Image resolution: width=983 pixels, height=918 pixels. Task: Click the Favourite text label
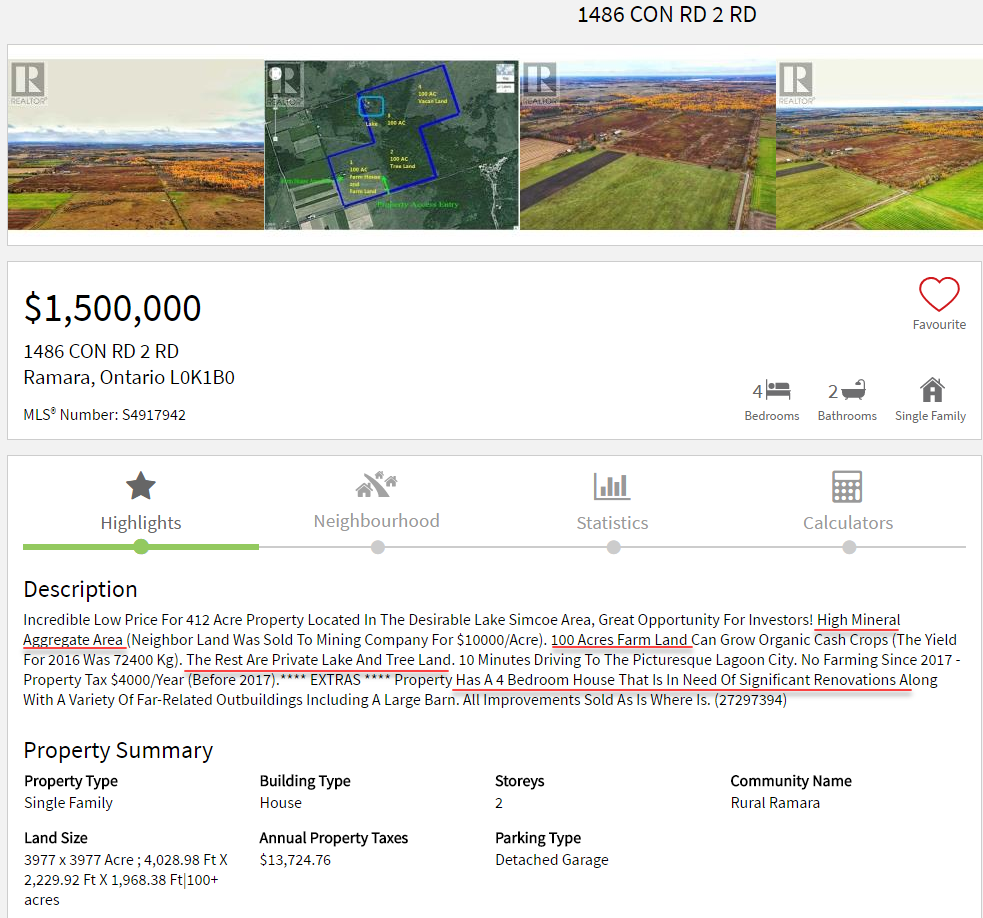[939, 325]
